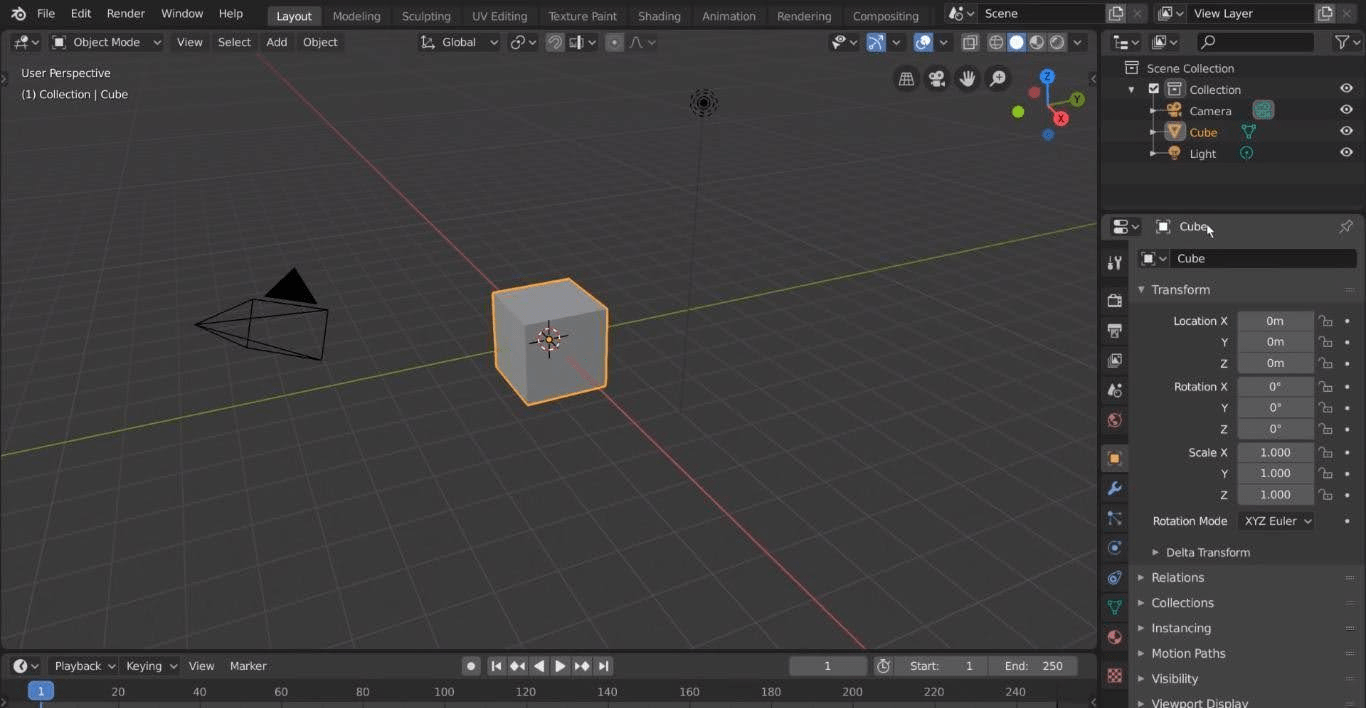Play the animation forward
This screenshot has width=1366, height=708.
click(560, 666)
